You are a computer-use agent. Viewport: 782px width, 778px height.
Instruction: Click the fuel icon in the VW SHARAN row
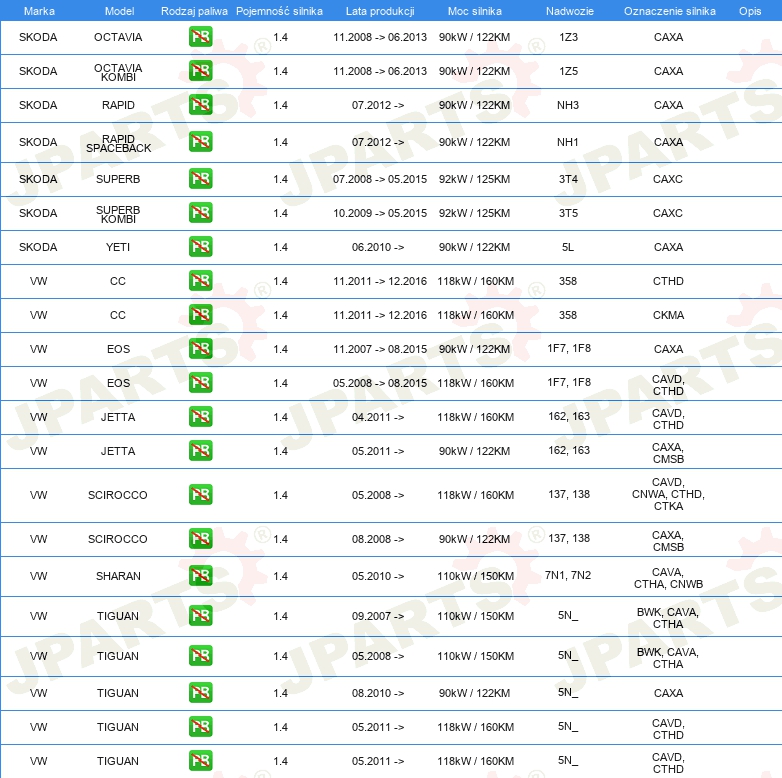click(x=200, y=576)
